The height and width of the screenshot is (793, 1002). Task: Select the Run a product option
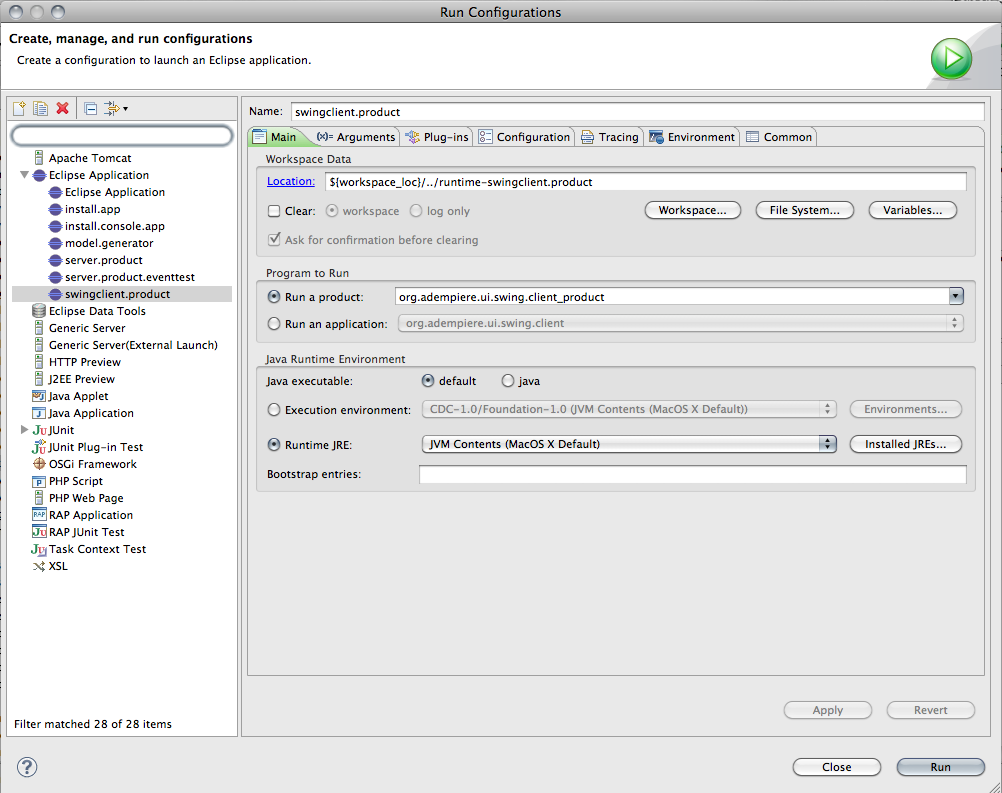coord(274,297)
